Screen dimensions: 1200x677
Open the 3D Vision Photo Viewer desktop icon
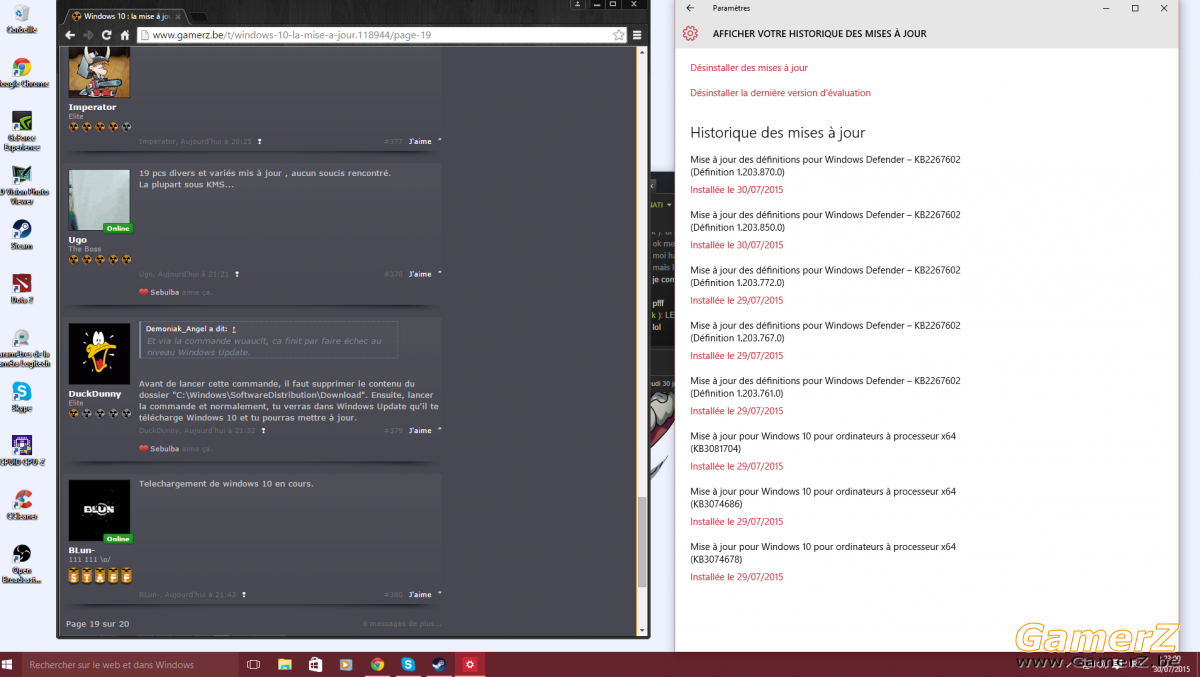point(21,183)
